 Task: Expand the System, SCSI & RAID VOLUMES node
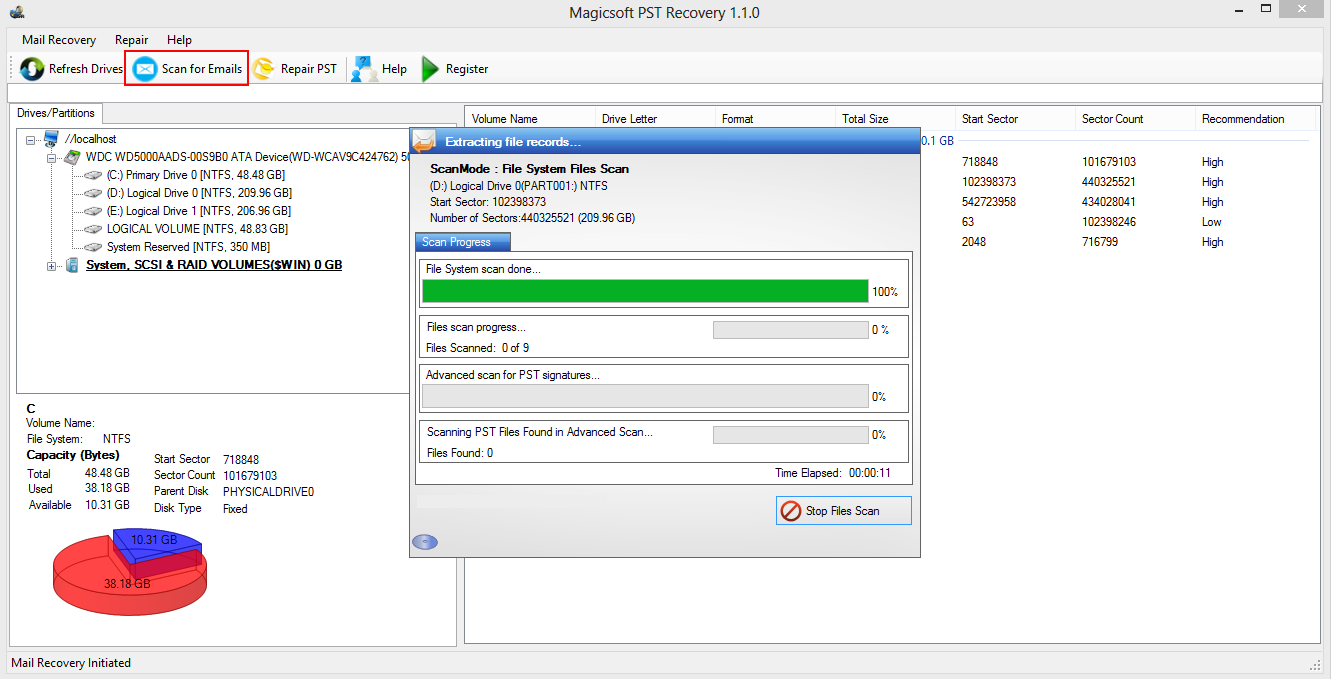point(52,265)
